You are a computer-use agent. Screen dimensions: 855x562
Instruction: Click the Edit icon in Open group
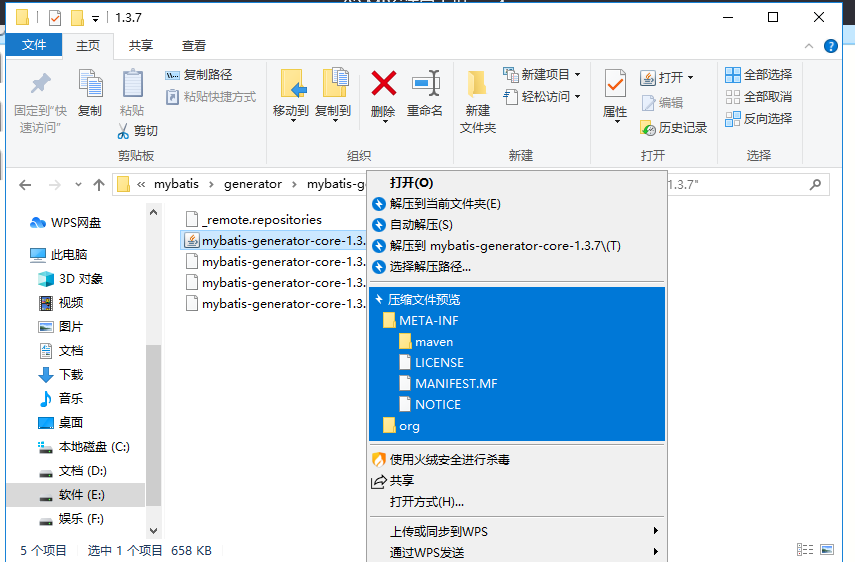648,102
